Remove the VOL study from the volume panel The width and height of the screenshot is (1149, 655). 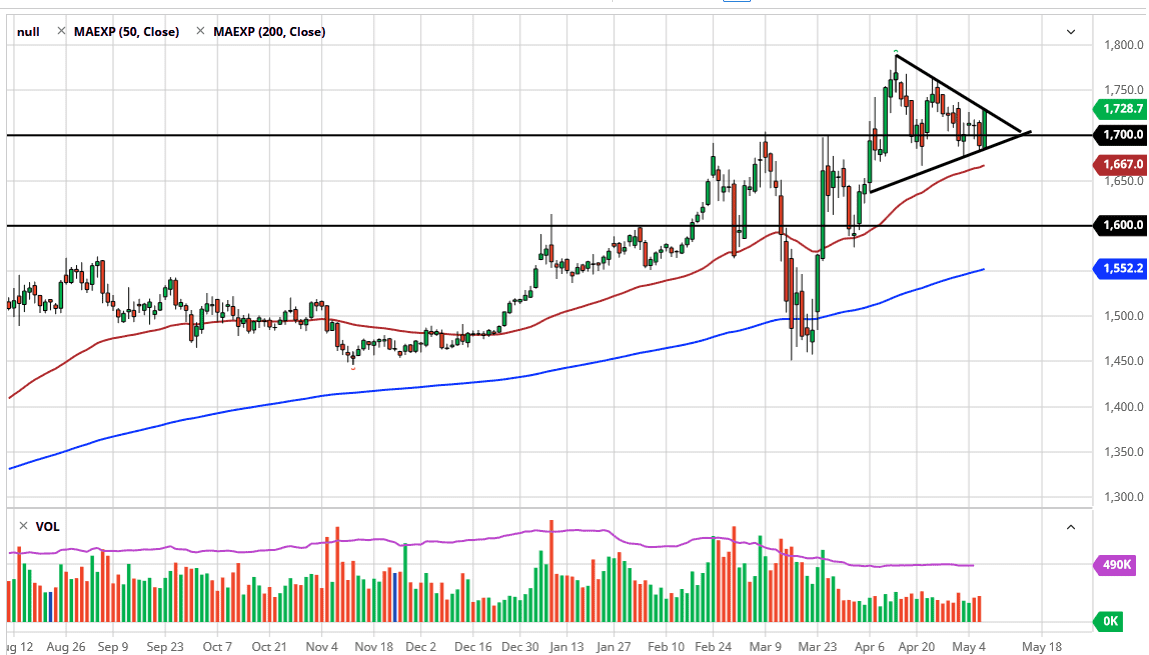pyautogui.click(x=22, y=526)
